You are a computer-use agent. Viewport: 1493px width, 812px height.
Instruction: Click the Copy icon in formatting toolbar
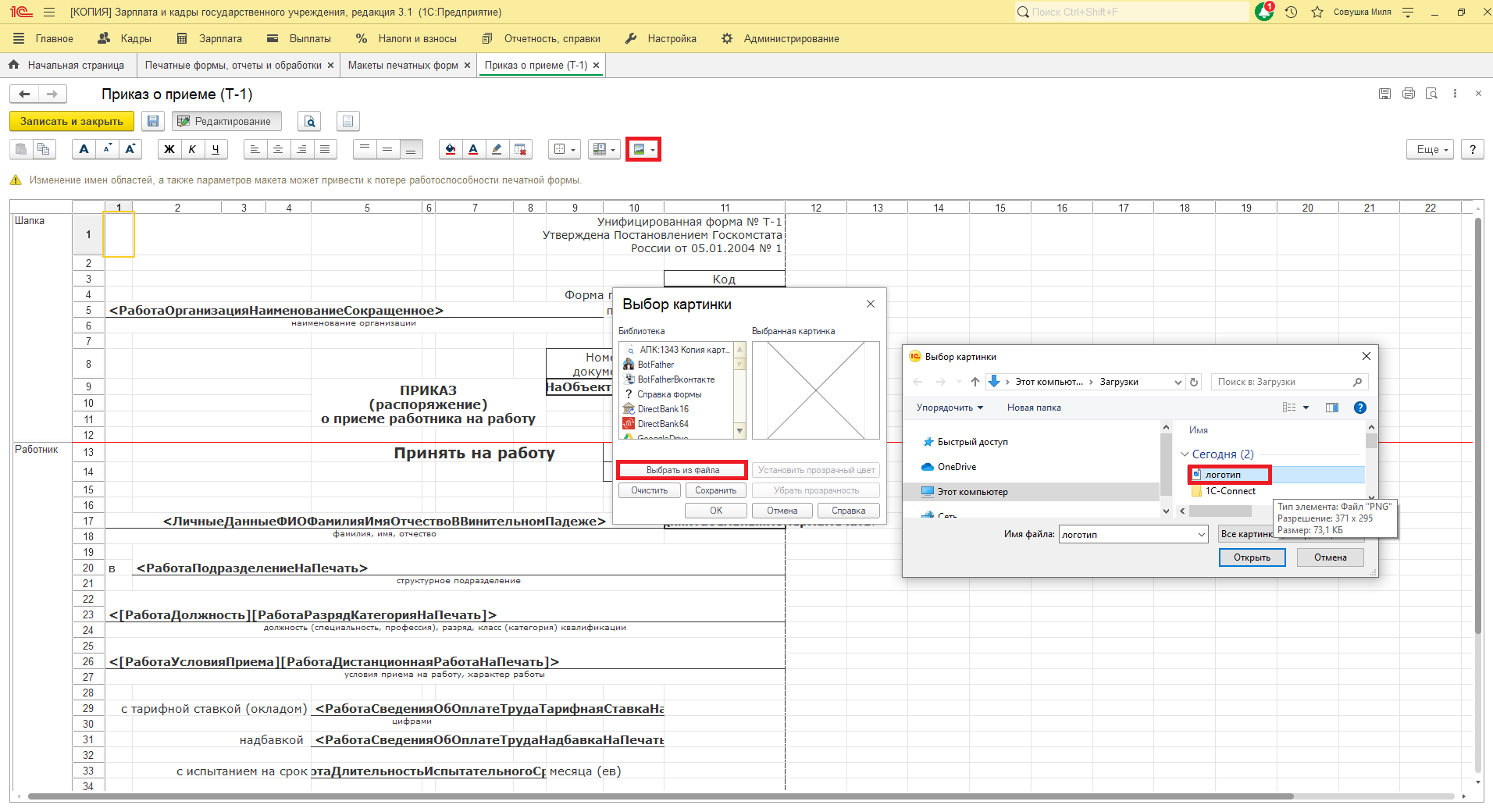click(x=44, y=149)
